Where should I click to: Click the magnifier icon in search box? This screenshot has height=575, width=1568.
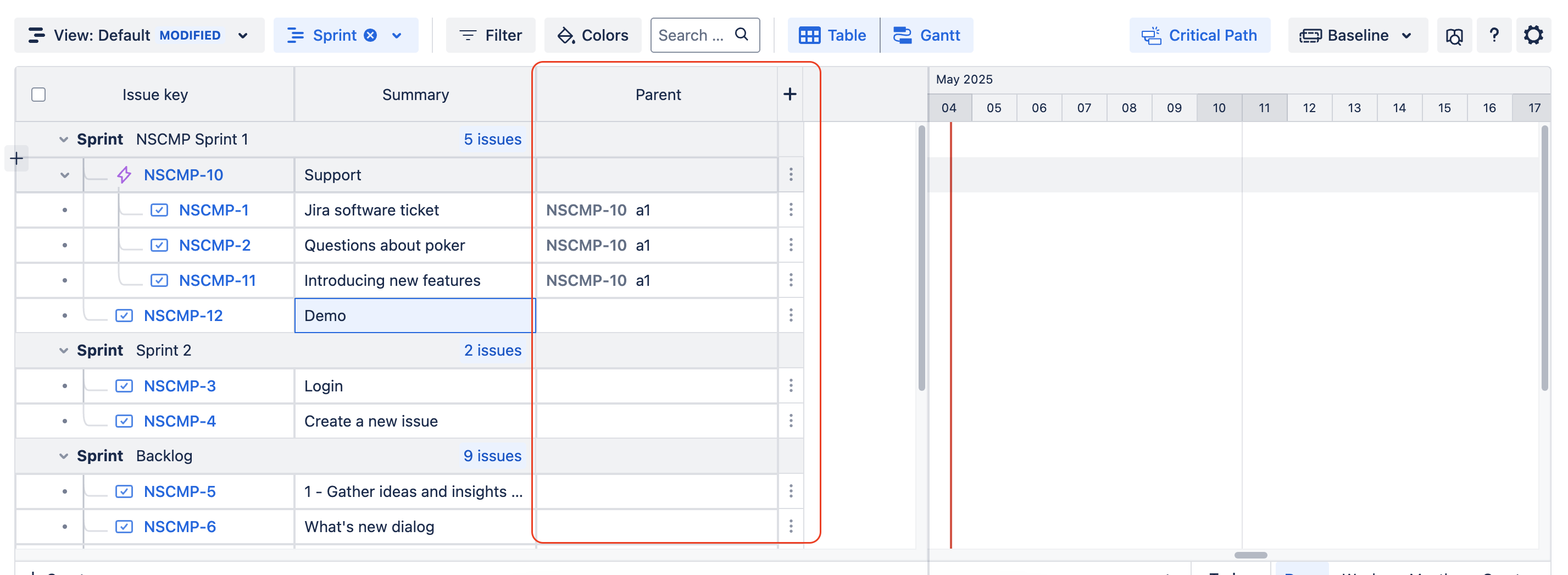(x=741, y=34)
